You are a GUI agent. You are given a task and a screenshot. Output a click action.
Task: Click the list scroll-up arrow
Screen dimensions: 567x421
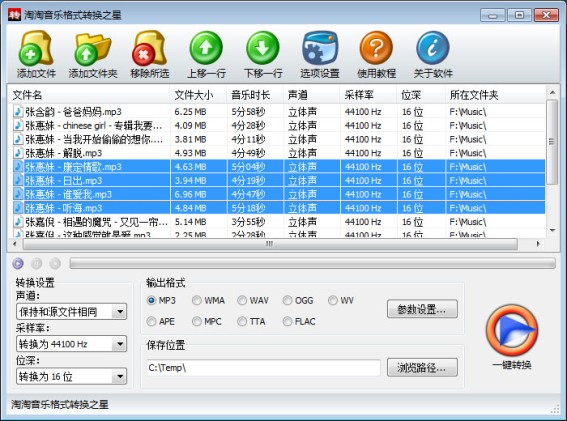click(x=552, y=93)
